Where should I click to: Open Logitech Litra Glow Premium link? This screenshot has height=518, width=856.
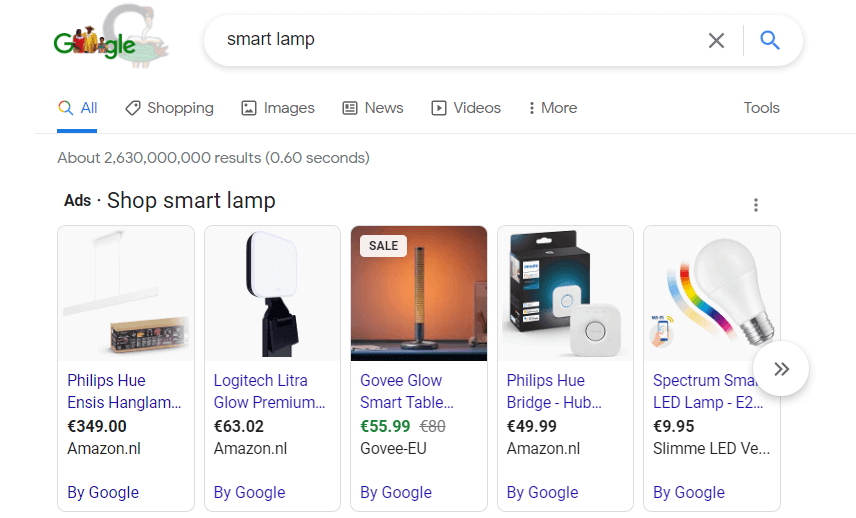click(x=269, y=391)
